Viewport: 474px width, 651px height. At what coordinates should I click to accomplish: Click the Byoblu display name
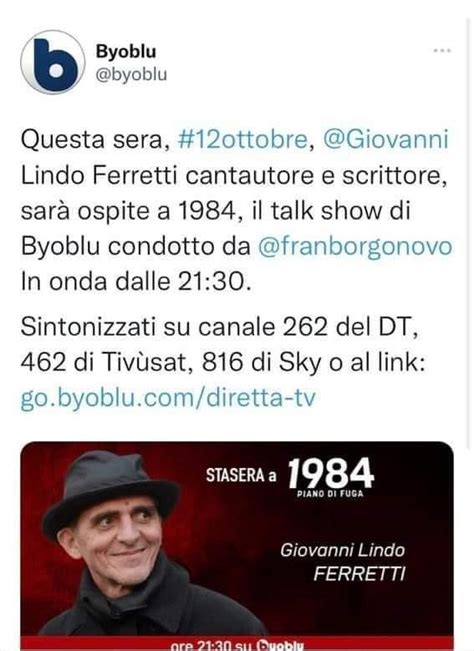(x=126, y=51)
